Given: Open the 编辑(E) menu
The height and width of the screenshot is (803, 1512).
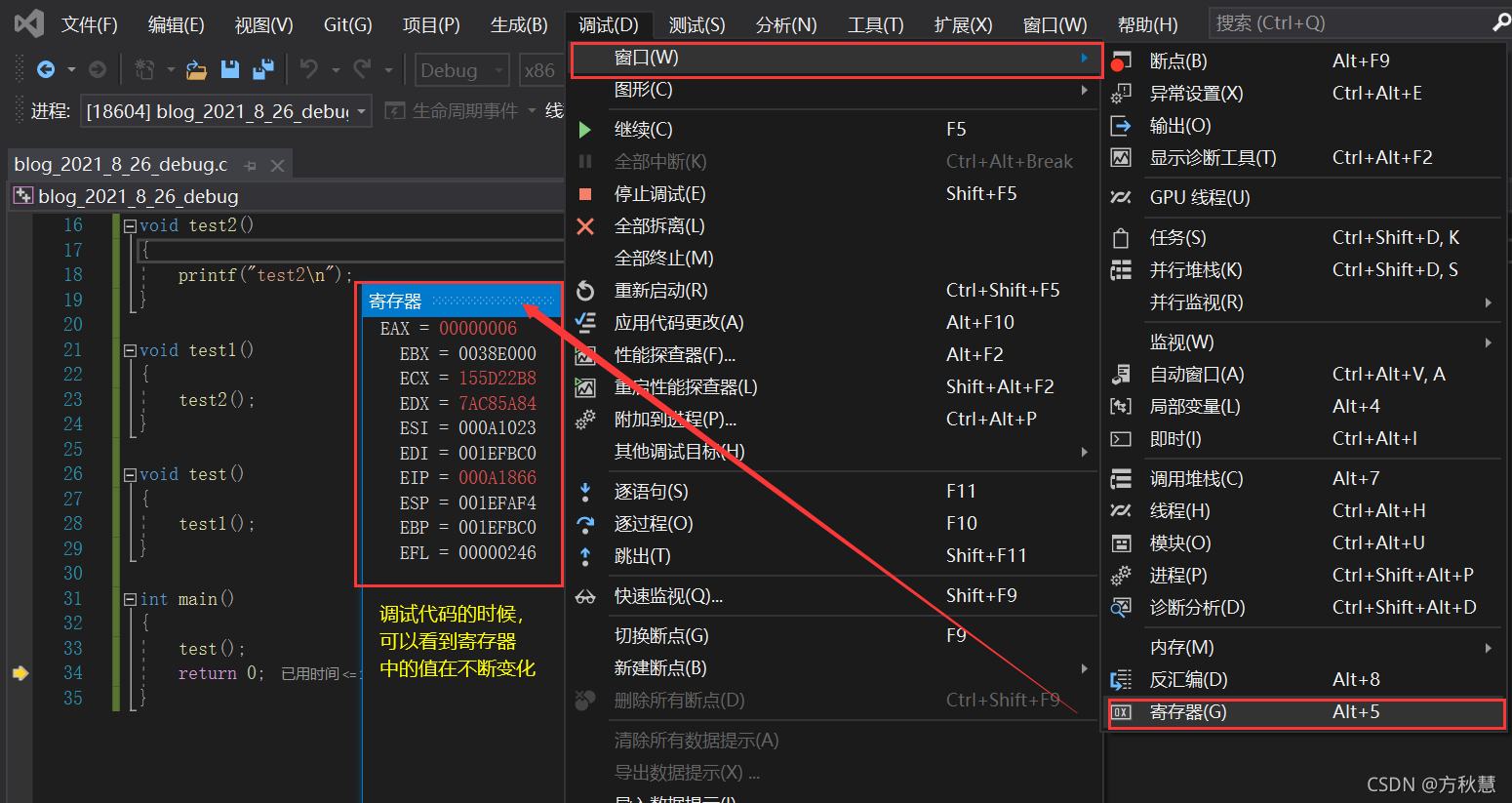Looking at the screenshot, I should [176, 24].
